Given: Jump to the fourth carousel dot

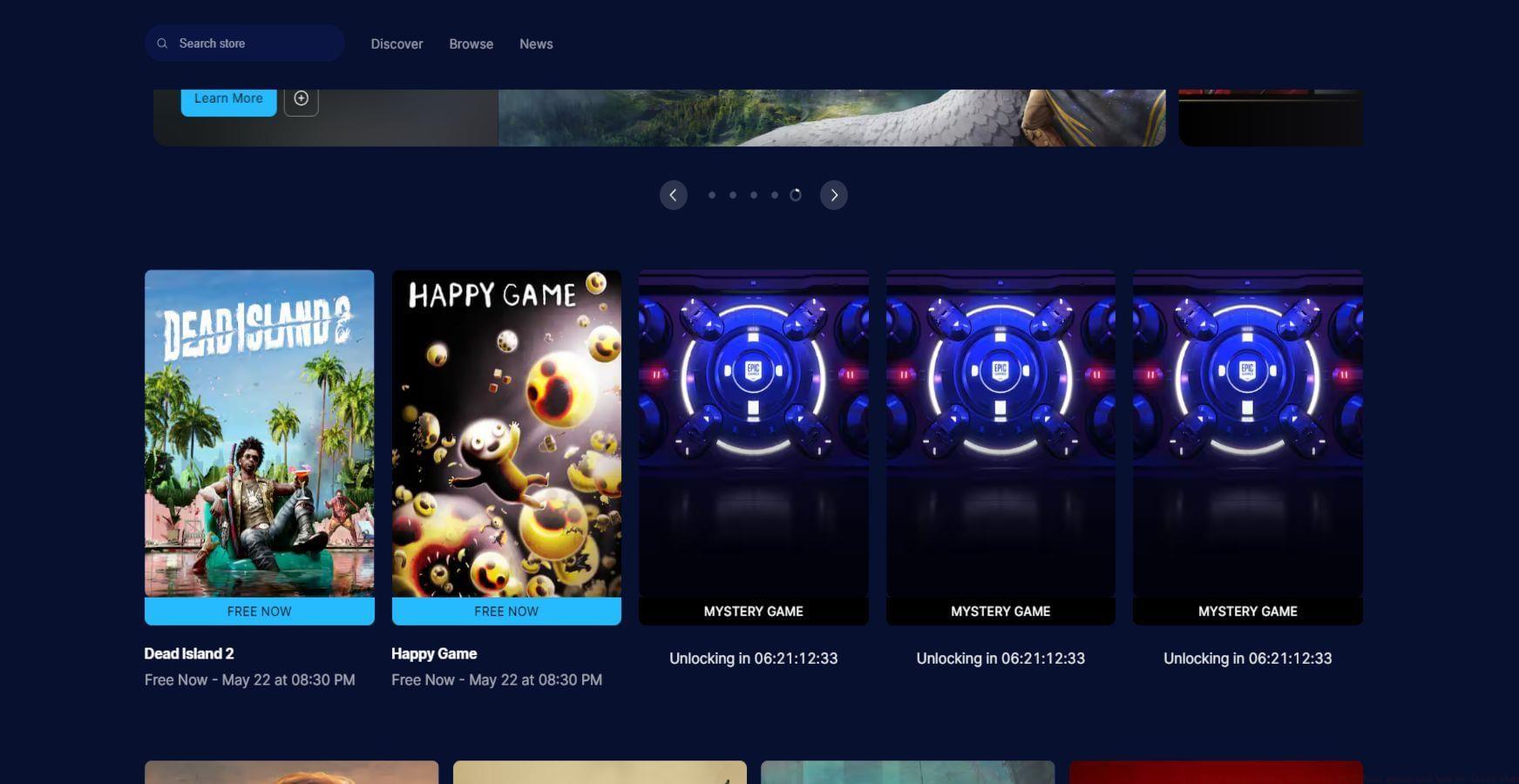Looking at the screenshot, I should [x=775, y=195].
